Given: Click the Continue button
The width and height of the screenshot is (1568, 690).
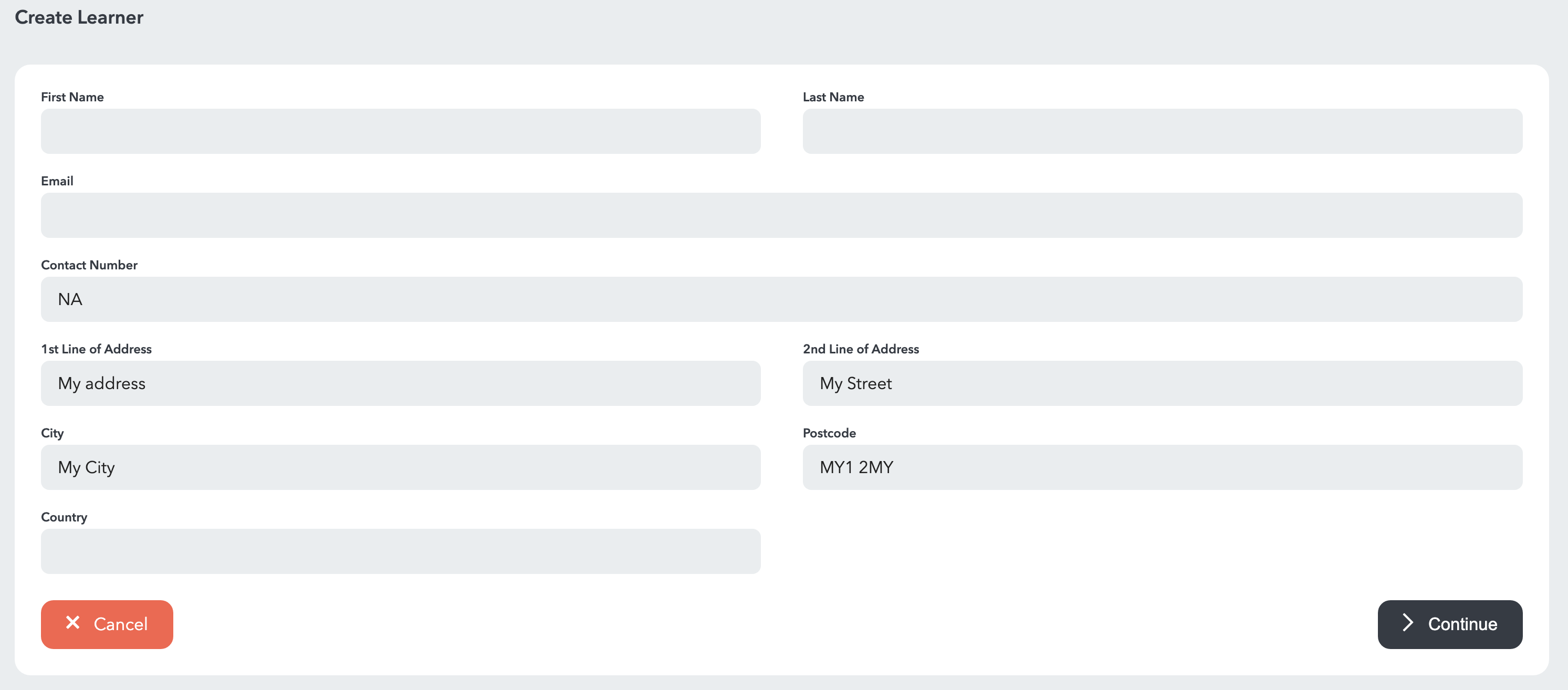Looking at the screenshot, I should pos(1450,624).
